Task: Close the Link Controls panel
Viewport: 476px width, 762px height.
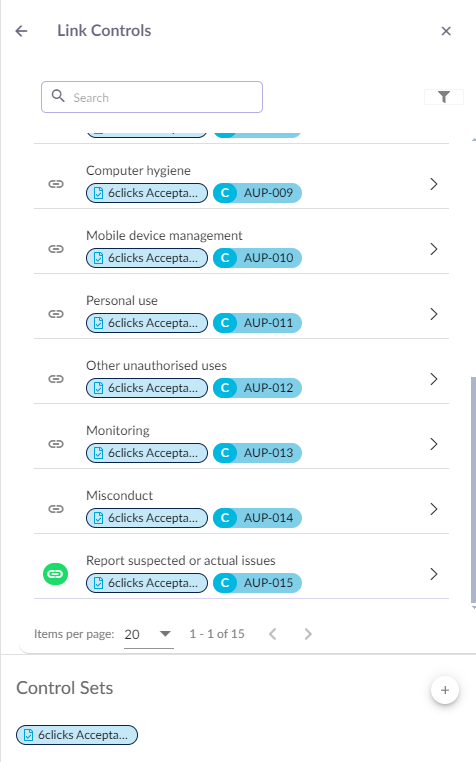Action: (446, 31)
